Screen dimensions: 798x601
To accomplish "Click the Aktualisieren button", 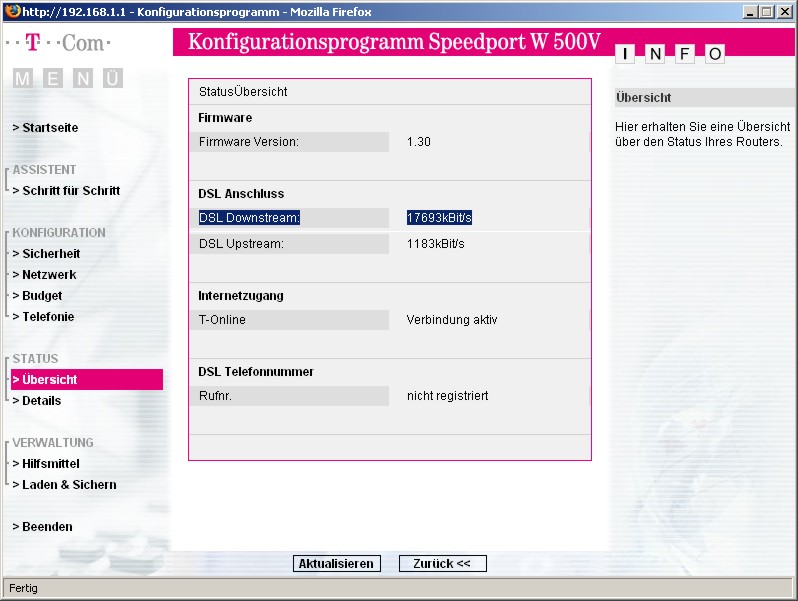I will pos(336,563).
